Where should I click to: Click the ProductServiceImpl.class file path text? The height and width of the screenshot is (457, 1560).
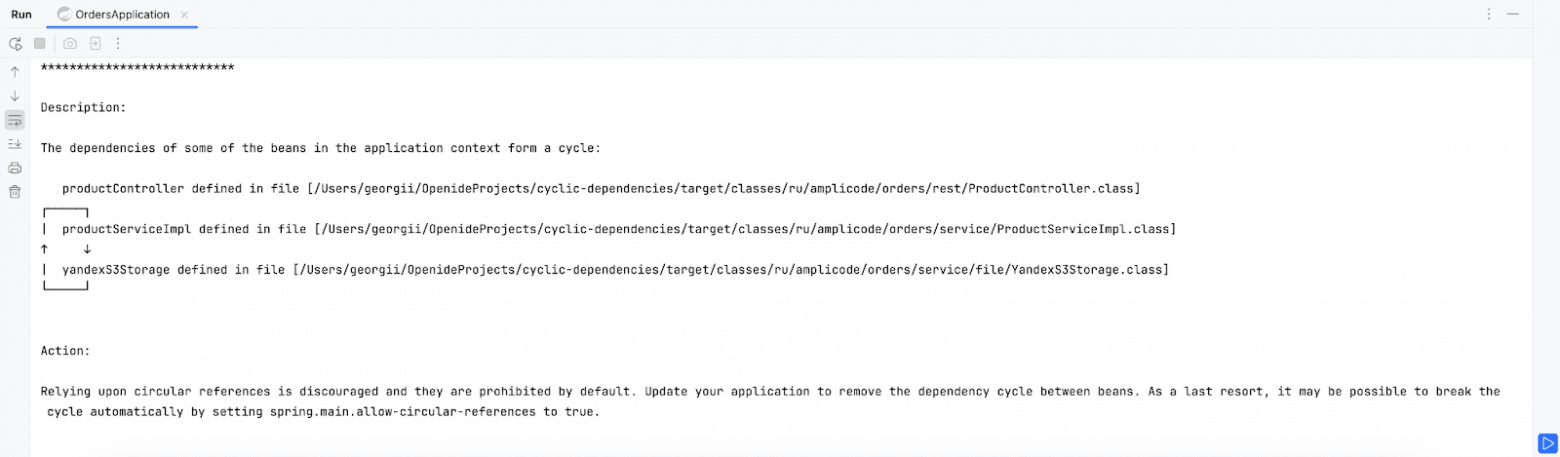coord(745,229)
